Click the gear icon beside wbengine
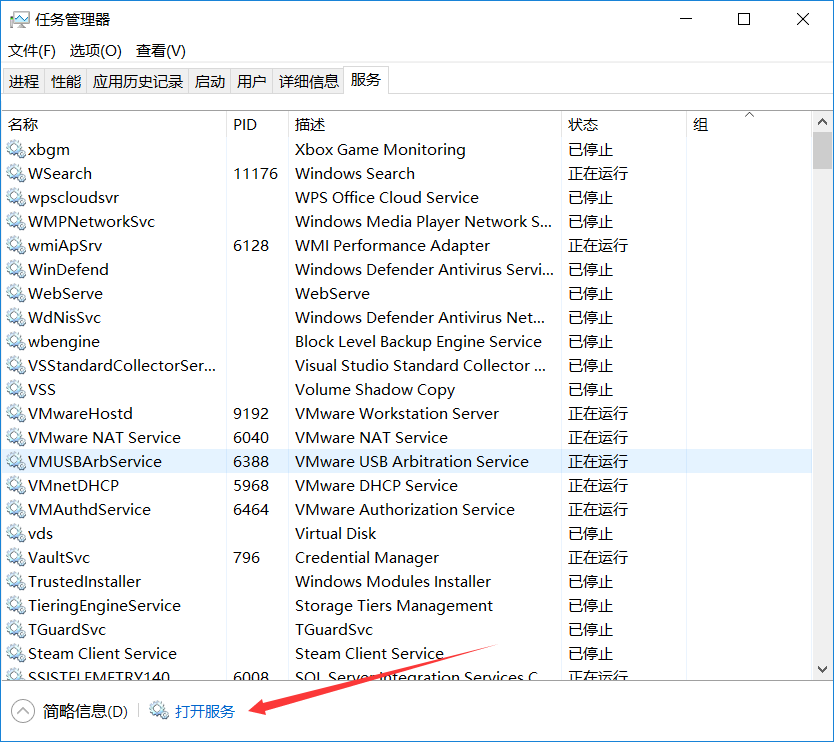Viewport: 834px width, 742px height. [16, 341]
